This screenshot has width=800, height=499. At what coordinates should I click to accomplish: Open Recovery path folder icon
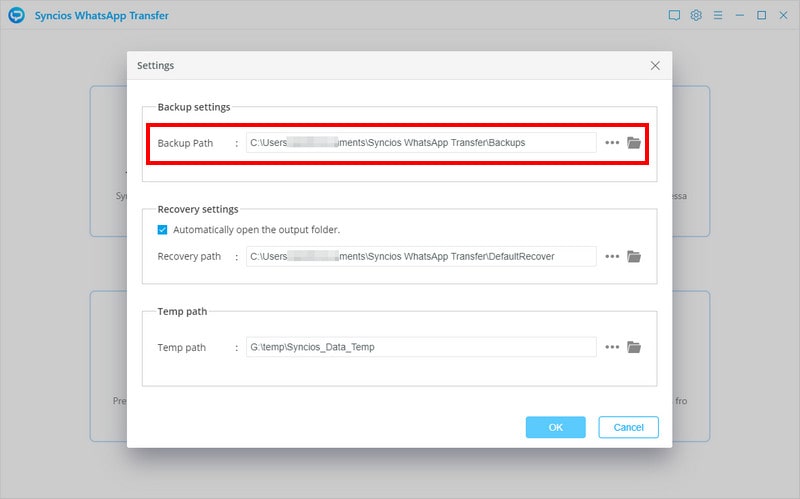tap(634, 257)
